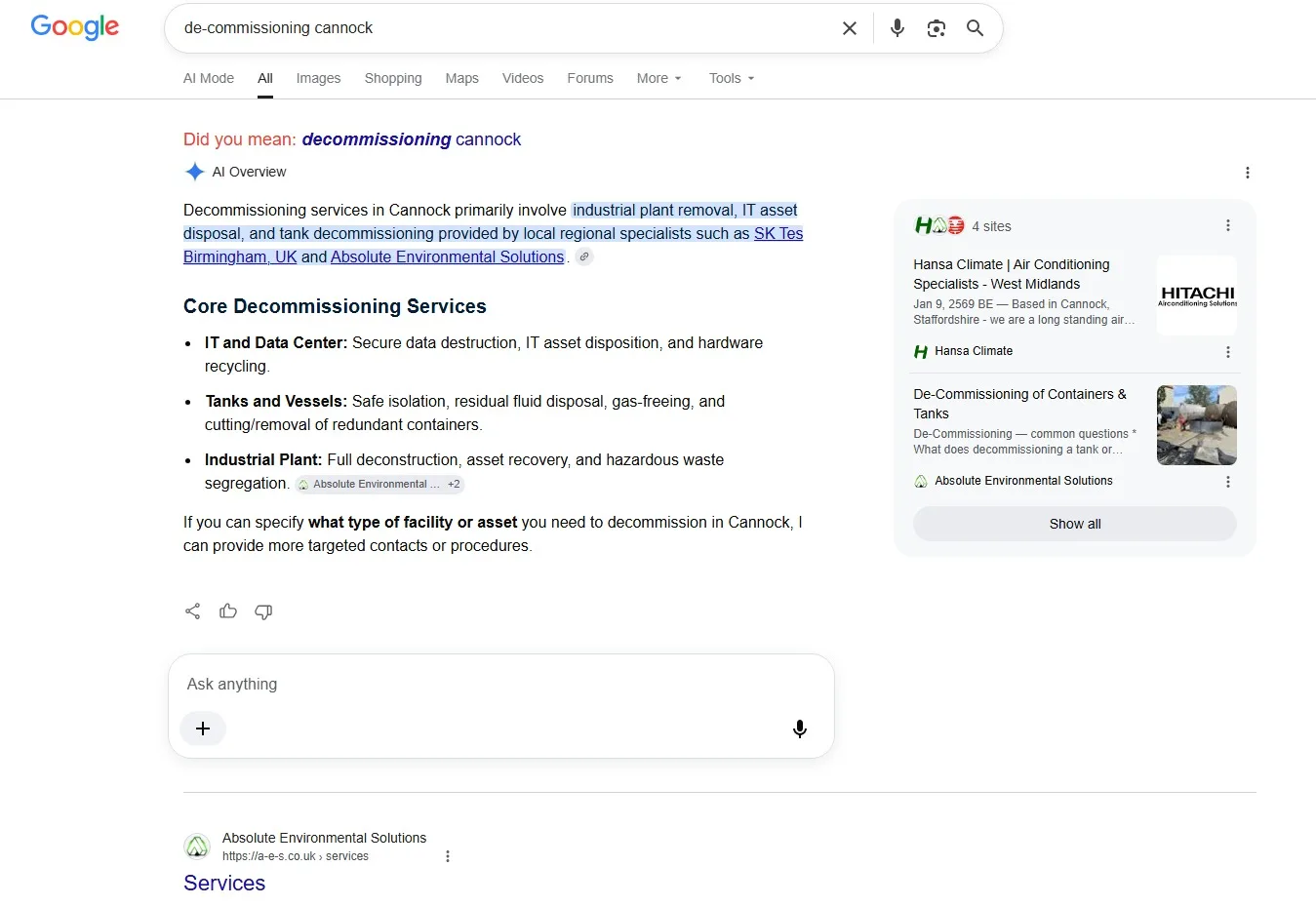Open Absolute Environmental Solutions card three-dot menu
The width and height of the screenshot is (1316, 906).
(x=1227, y=482)
